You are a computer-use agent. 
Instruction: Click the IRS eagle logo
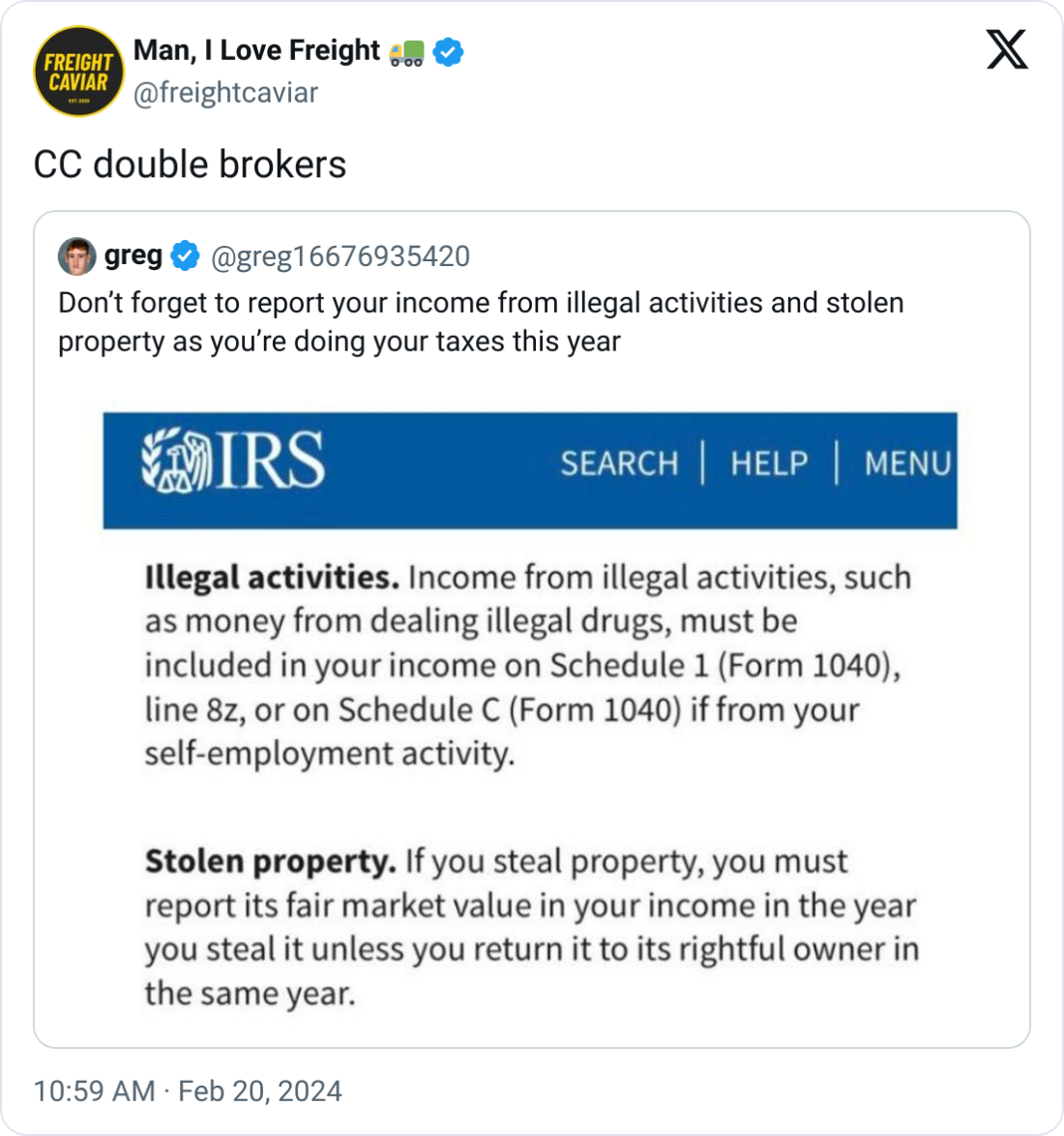[175, 459]
